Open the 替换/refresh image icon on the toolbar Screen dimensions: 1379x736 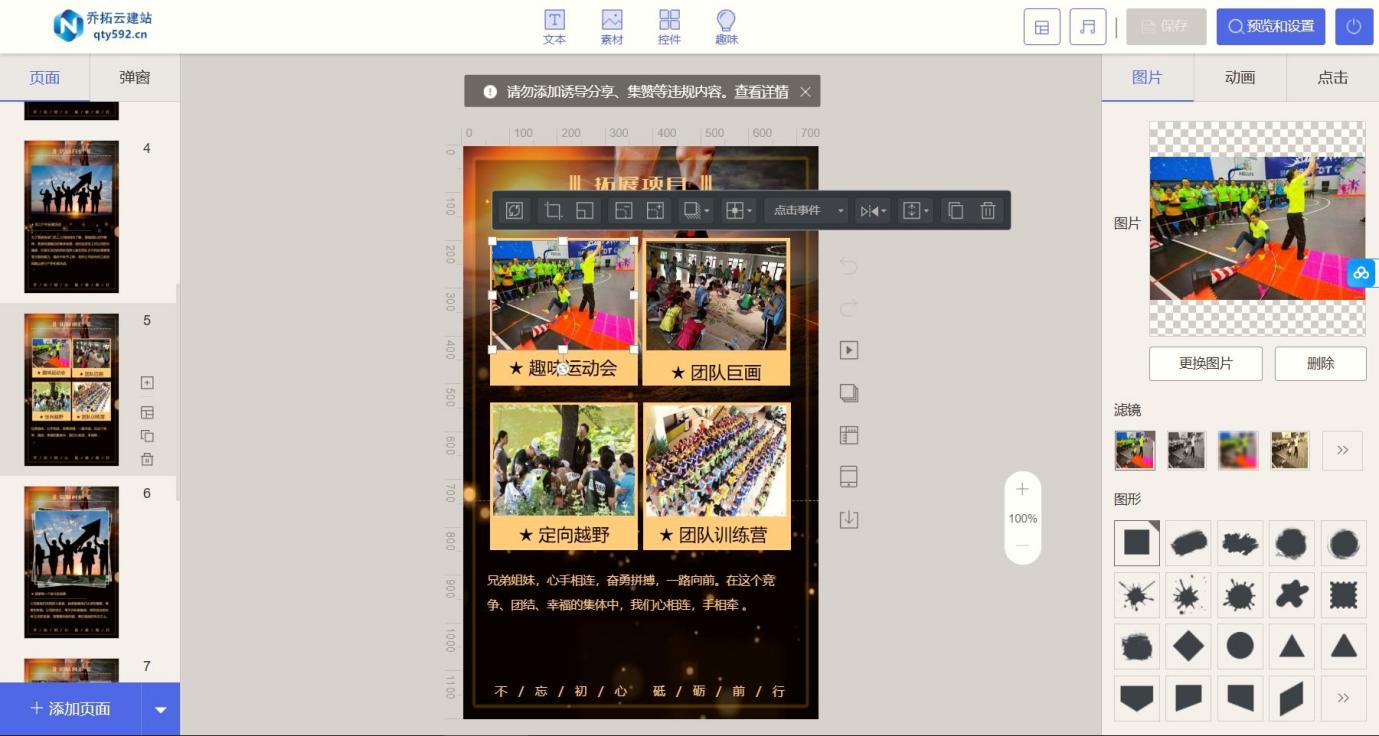click(513, 210)
